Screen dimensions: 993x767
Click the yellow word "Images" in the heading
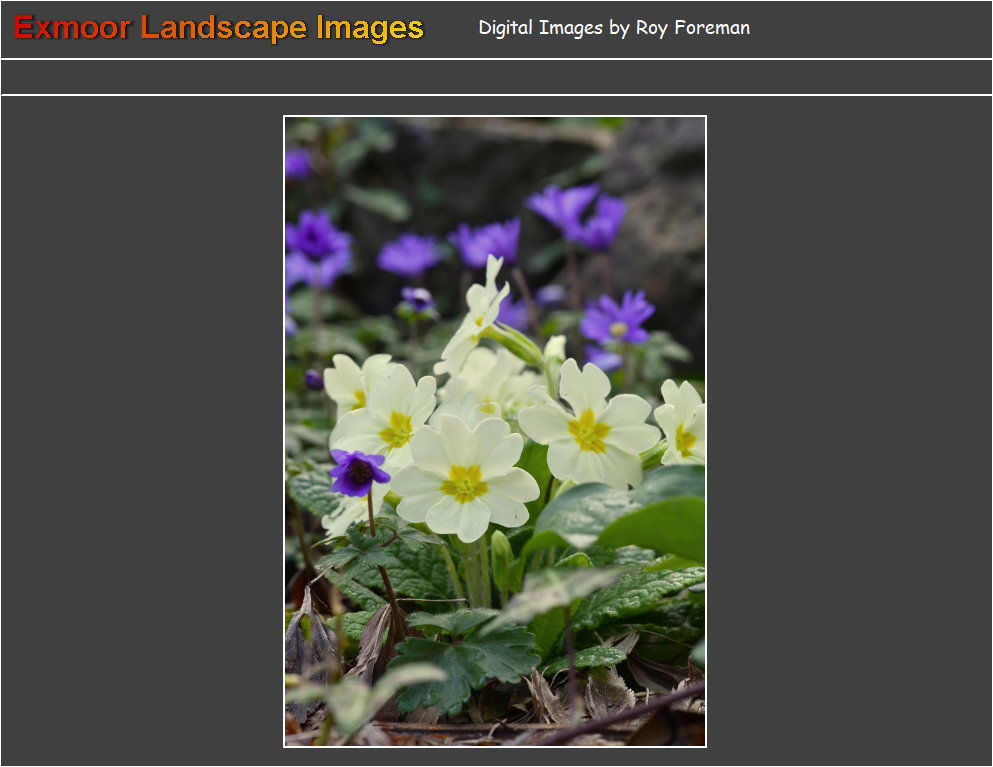pos(370,28)
